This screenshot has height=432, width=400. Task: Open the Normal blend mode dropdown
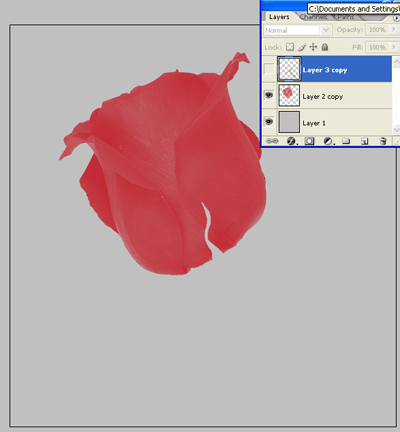point(297,30)
